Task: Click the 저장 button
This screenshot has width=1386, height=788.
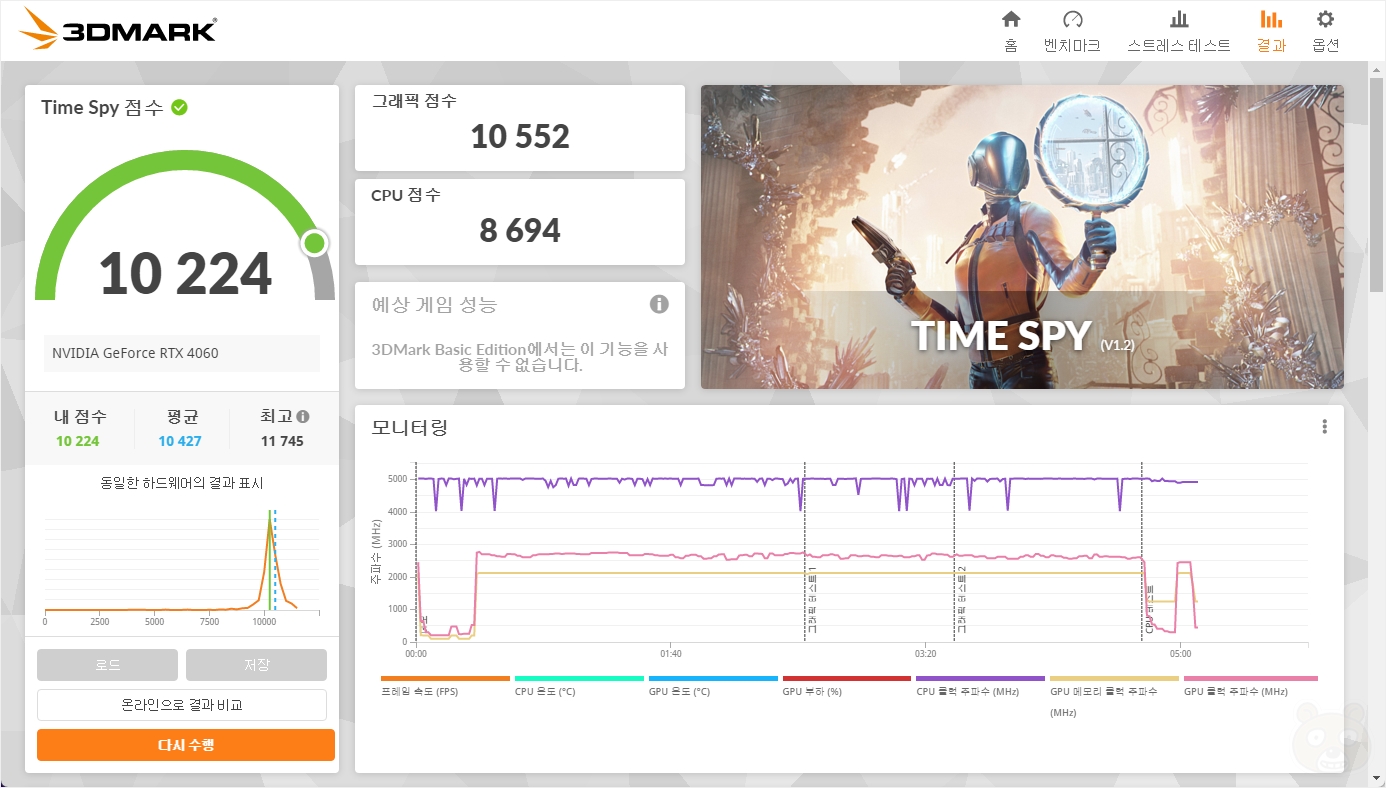Action: pyautogui.click(x=256, y=665)
